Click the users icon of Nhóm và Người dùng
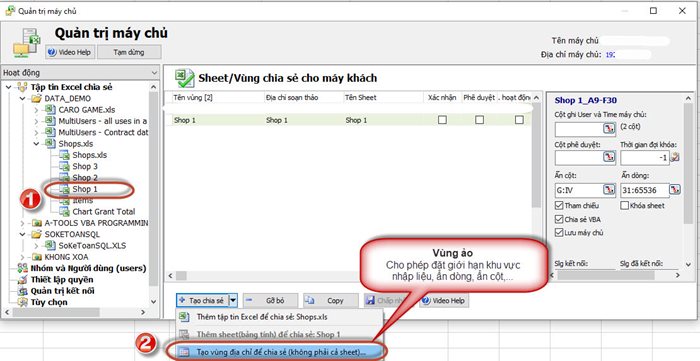The height and width of the screenshot is (361, 700). (22, 268)
